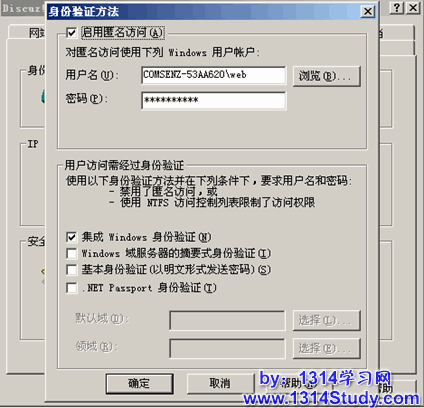Image resolution: width=424 pixels, height=408 pixels.
Task: Click the 用户名 input field
Action: (214, 75)
